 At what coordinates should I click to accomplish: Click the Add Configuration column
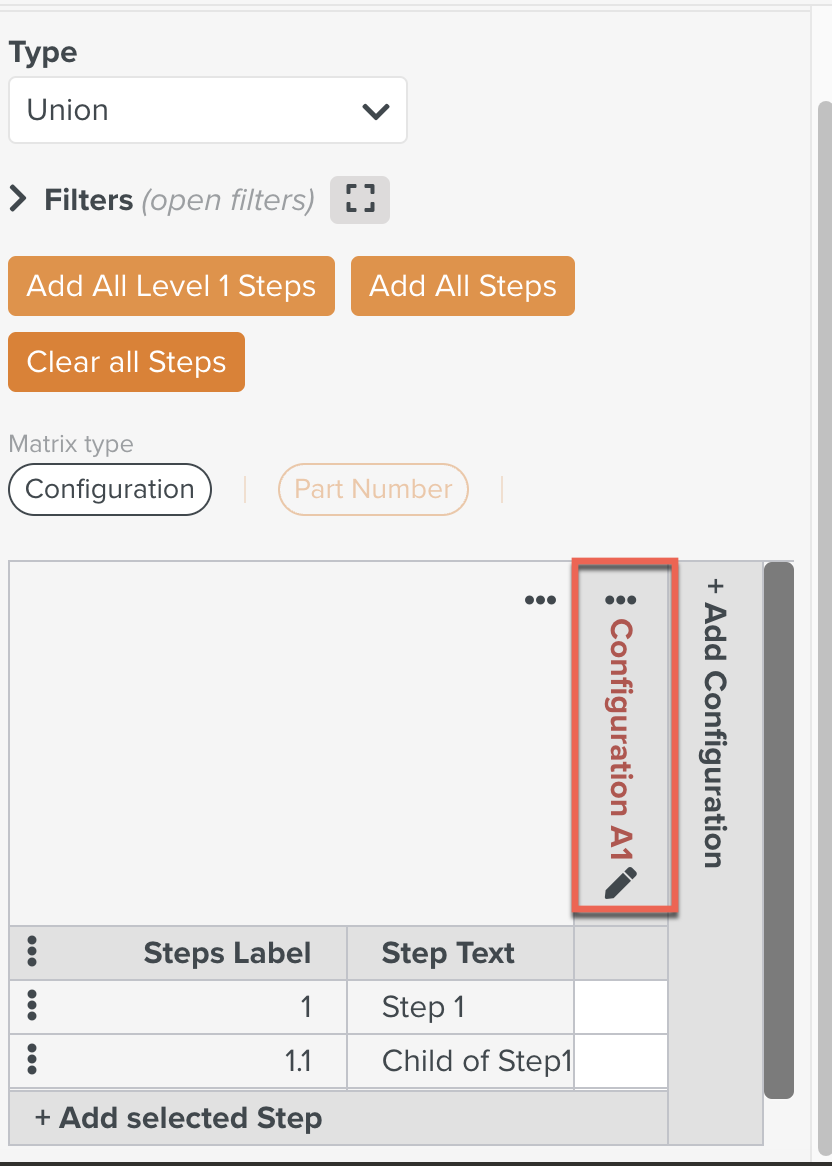tap(714, 720)
